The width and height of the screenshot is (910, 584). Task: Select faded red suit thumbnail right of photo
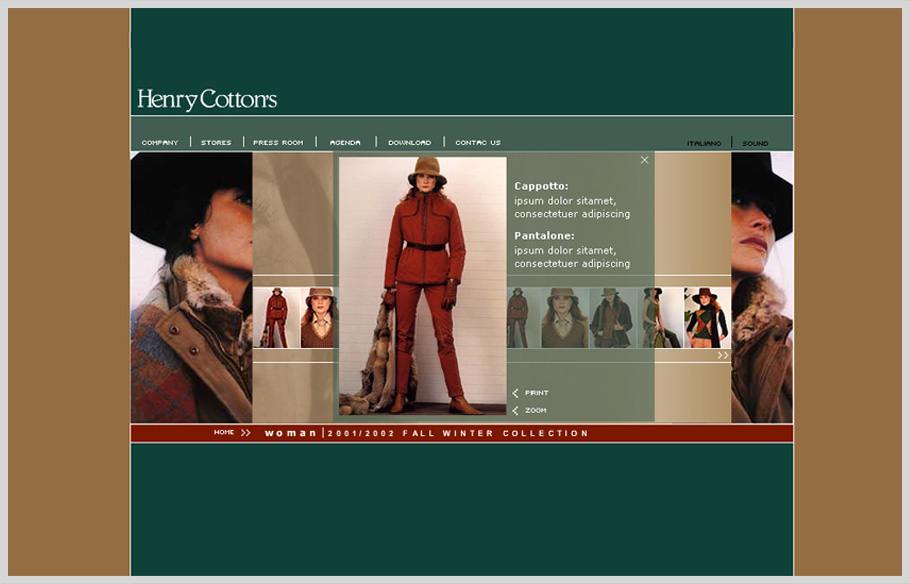(x=524, y=318)
